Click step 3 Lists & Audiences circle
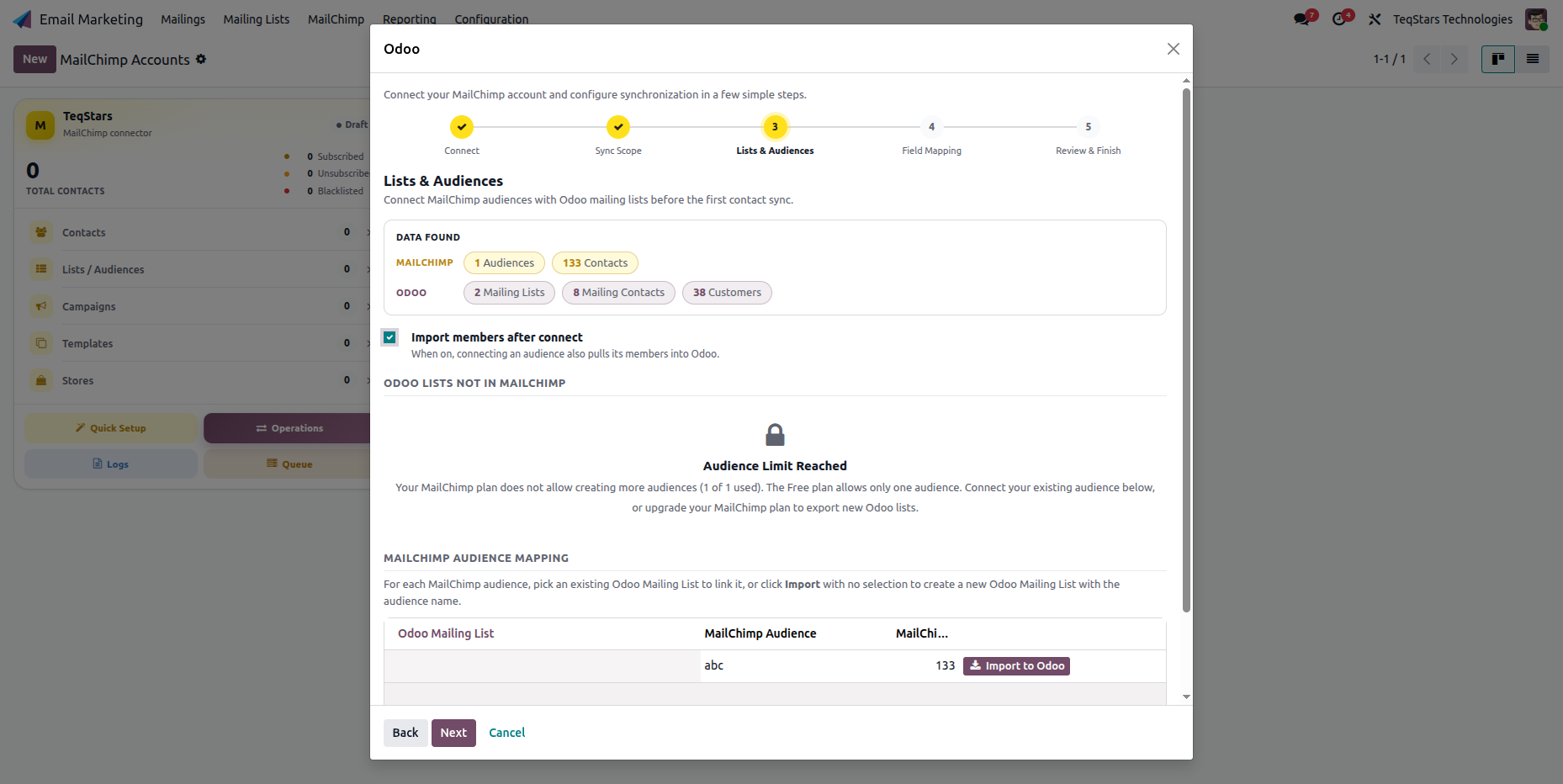Image resolution: width=1563 pixels, height=784 pixels. click(775, 127)
